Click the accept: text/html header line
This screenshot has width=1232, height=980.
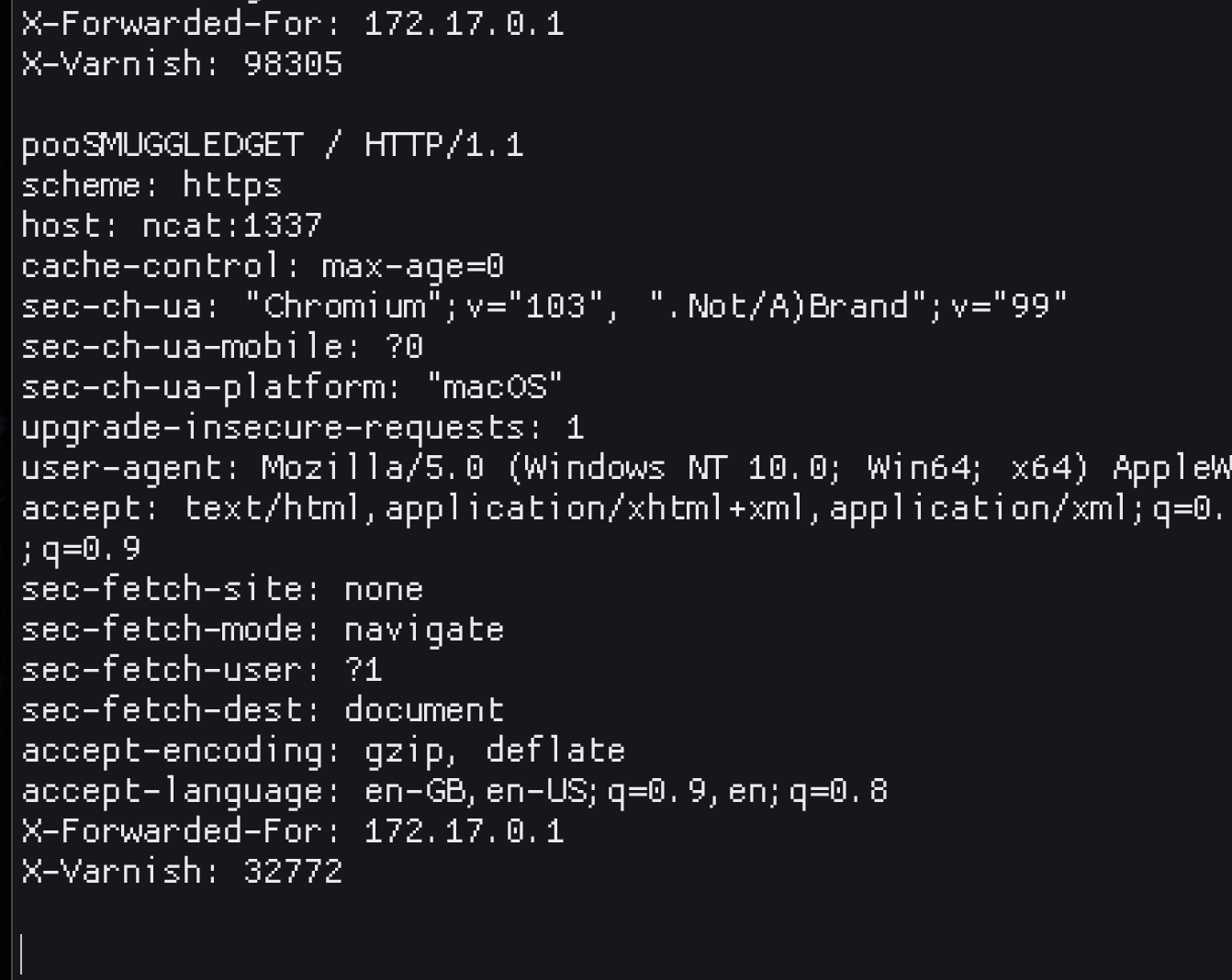pos(622,508)
